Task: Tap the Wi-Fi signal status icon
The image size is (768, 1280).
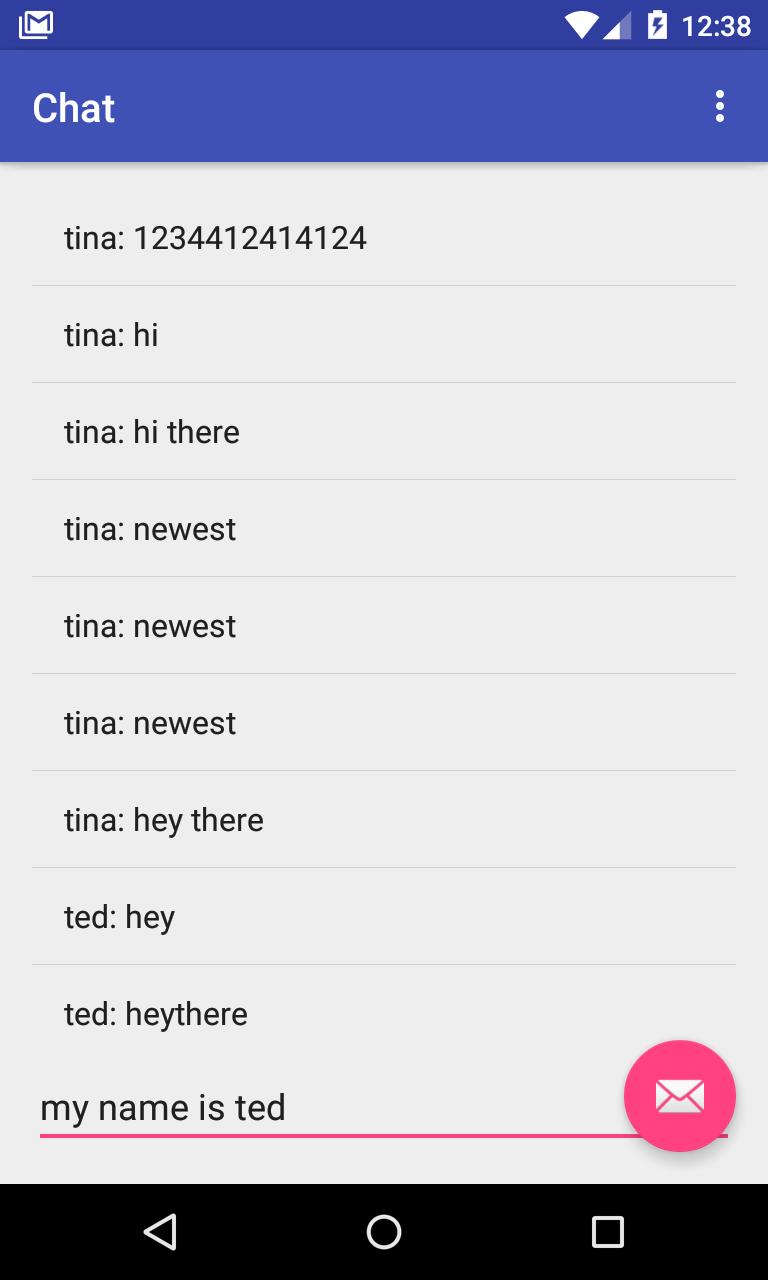Action: pyautogui.click(x=581, y=25)
